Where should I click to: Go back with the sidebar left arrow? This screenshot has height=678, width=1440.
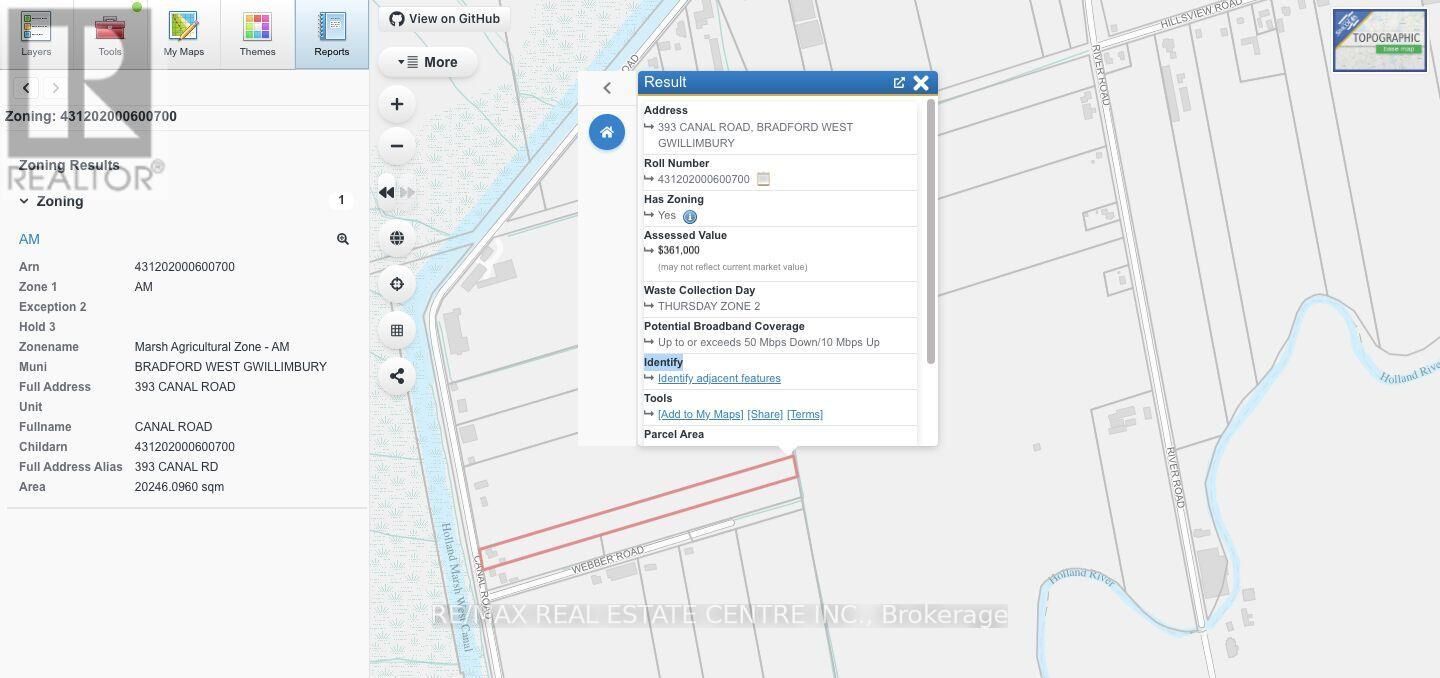[26, 88]
